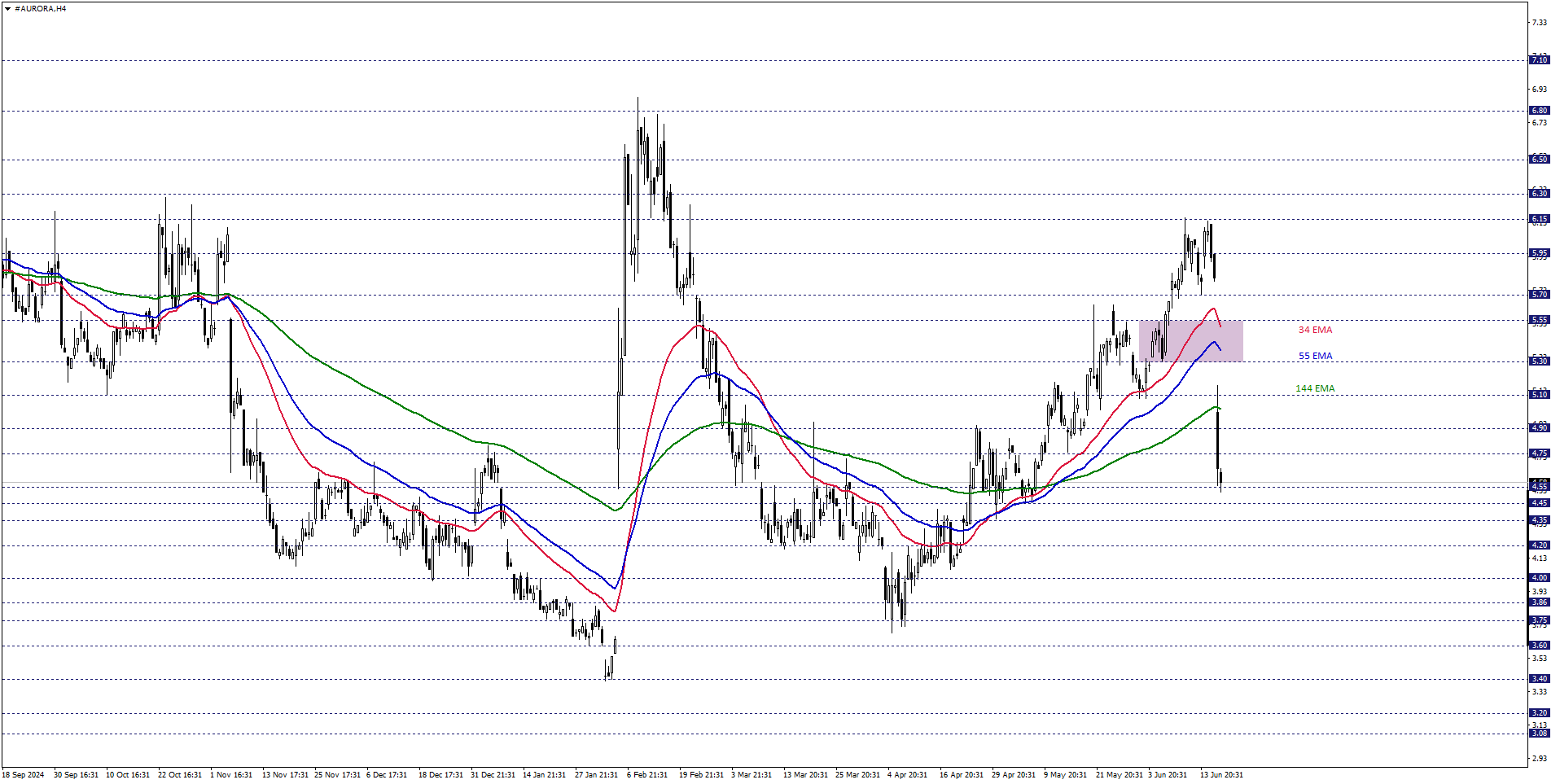Select the blue 55 EMA label
Image resolution: width=1560 pixels, height=784 pixels.
[x=1315, y=356]
